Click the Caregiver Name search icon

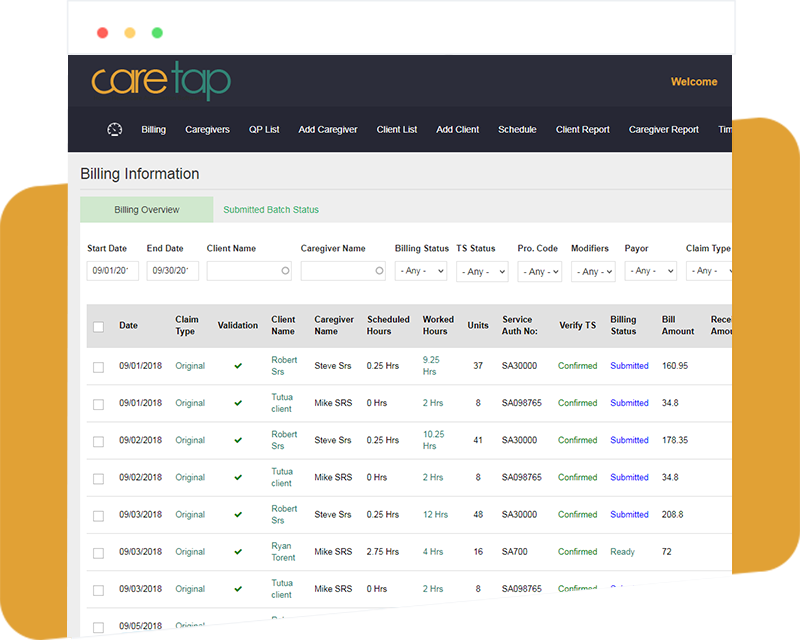[x=379, y=271]
